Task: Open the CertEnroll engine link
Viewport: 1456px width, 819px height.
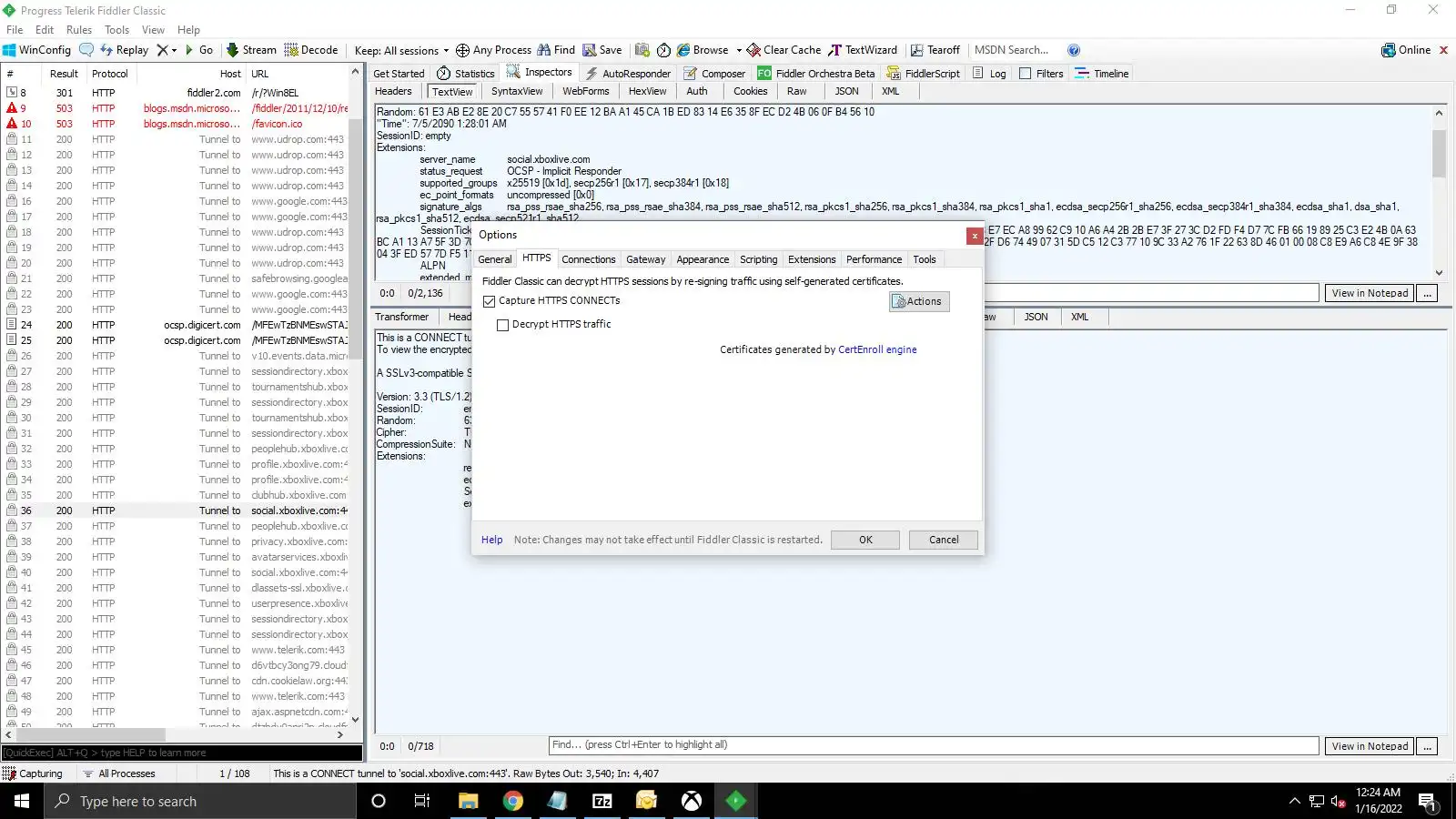Action: [x=877, y=349]
